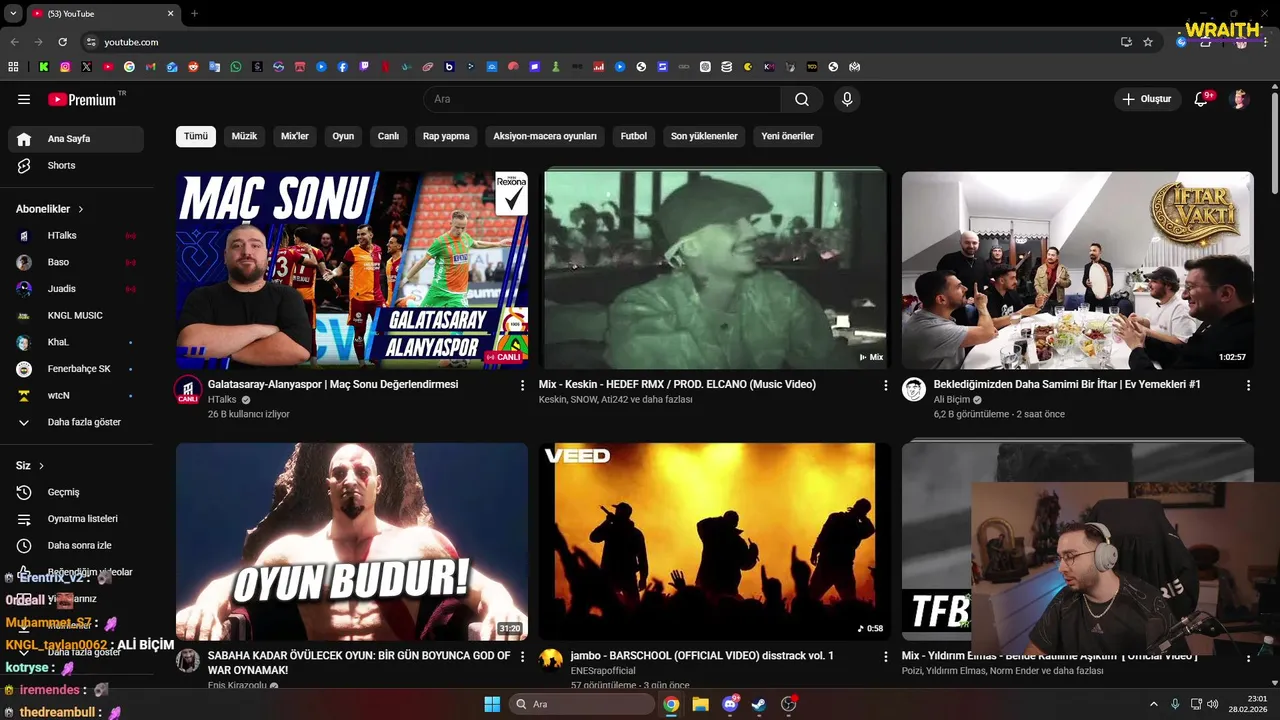
Task: Open the Ali Biçim channel name link
Action: click(952, 400)
